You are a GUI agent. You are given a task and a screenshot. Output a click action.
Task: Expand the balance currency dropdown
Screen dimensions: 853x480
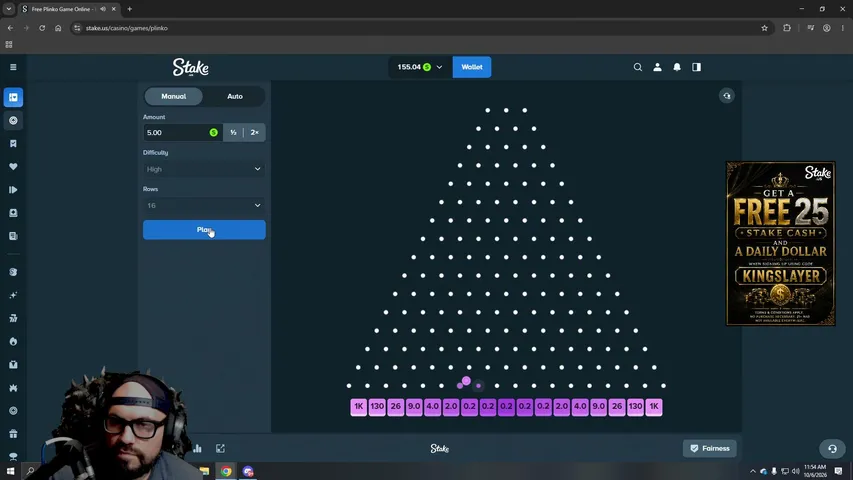coord(440,67)
